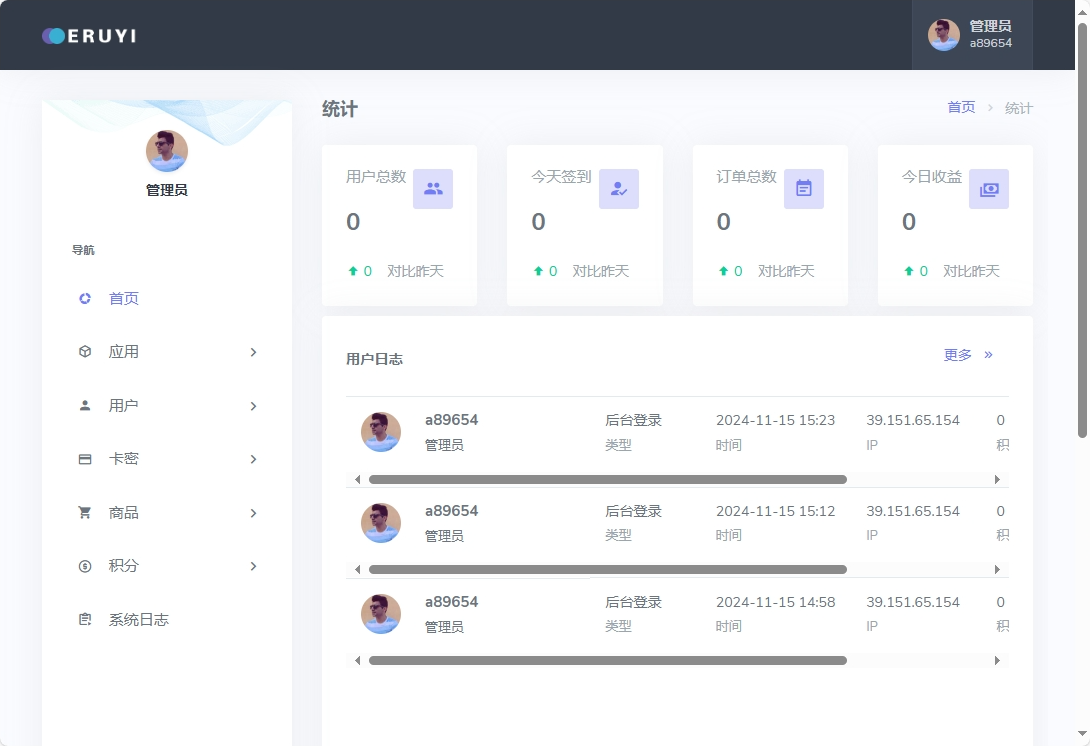The height and width of the screenshot is (746, 1090).
Task: Click the timestamp 2024-11-15 15:12
Action: [x=775, y=511]
